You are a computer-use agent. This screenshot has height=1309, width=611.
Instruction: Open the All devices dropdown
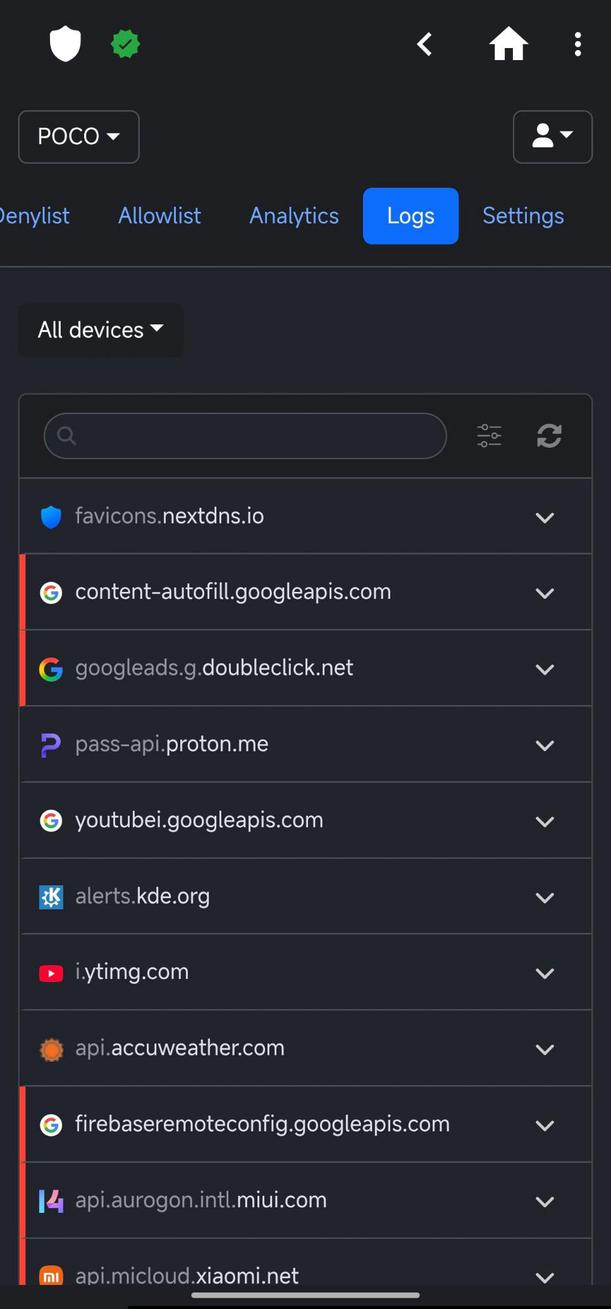coord(100,329)
